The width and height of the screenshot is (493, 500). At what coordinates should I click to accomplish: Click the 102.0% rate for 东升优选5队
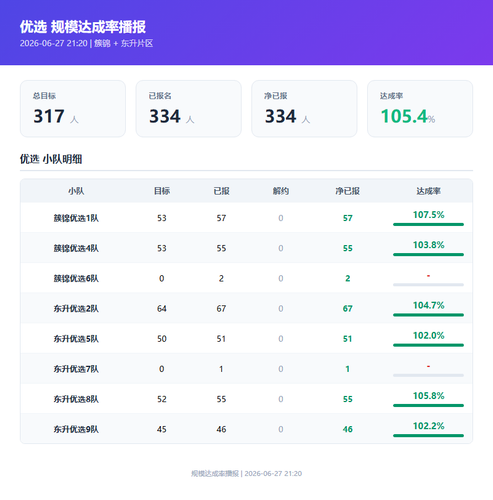click(428, 335)
